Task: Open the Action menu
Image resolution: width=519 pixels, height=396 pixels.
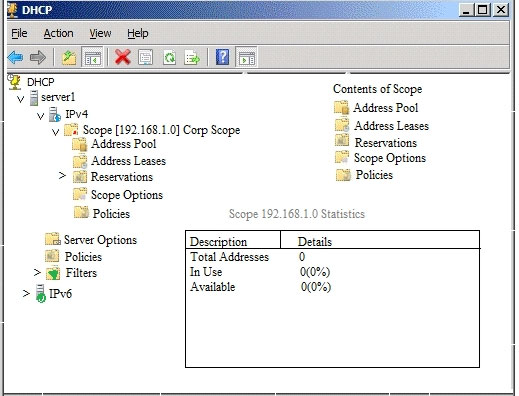Action: click(58, 33)
